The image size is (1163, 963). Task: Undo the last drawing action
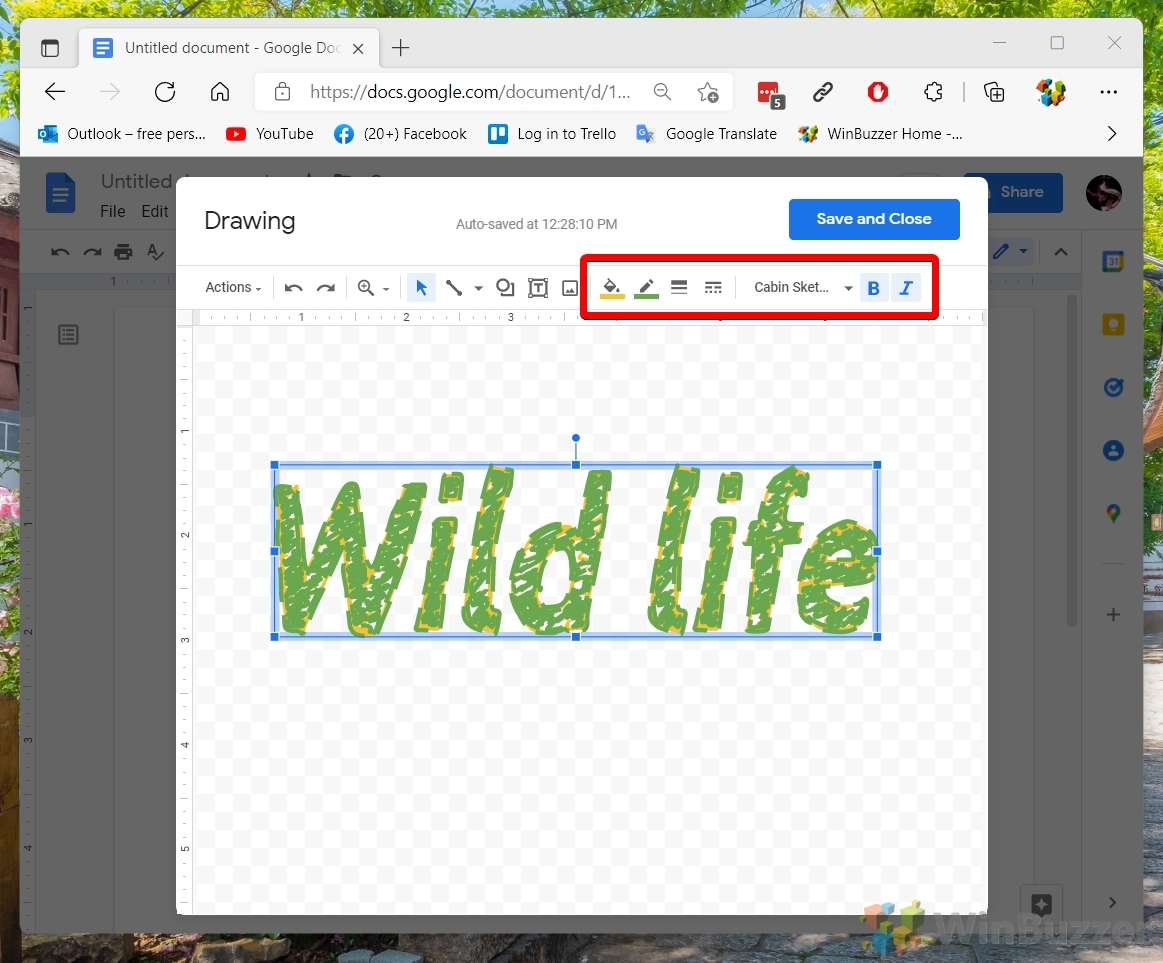click(293, 288)
